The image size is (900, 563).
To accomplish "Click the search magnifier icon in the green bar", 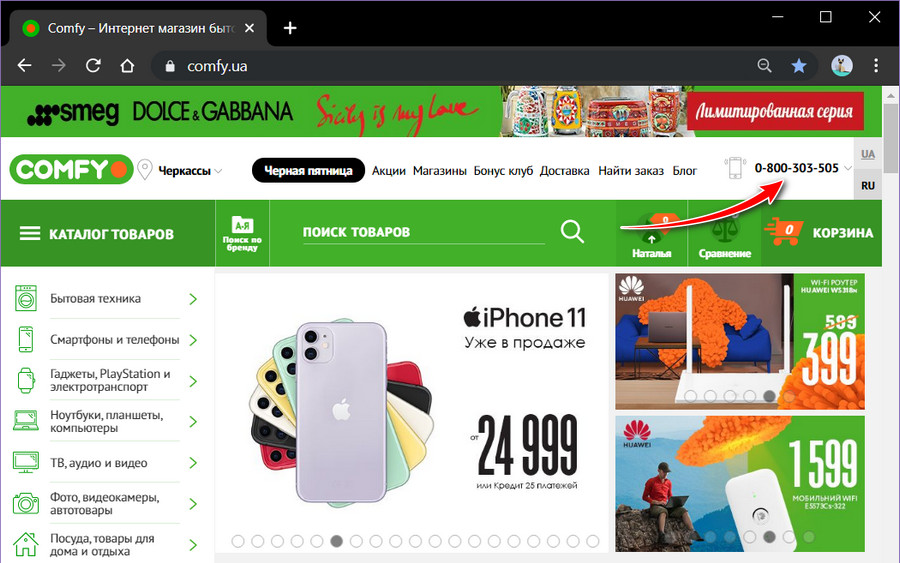I will pos(572,232).
